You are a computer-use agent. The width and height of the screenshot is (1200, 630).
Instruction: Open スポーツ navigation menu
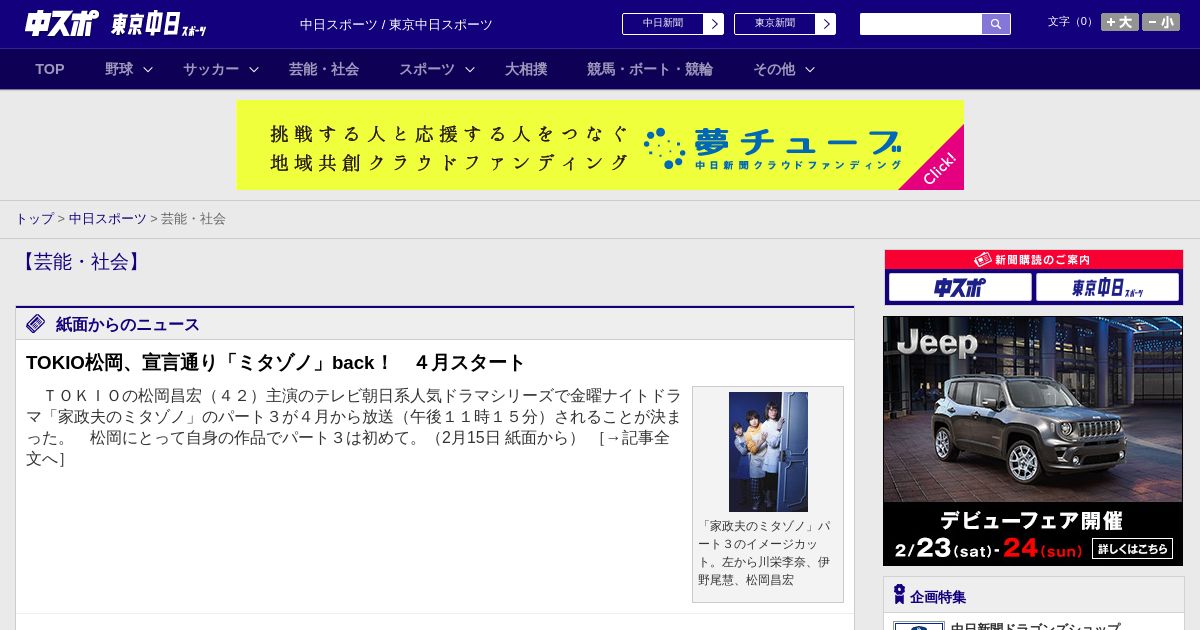coord(427,69)
